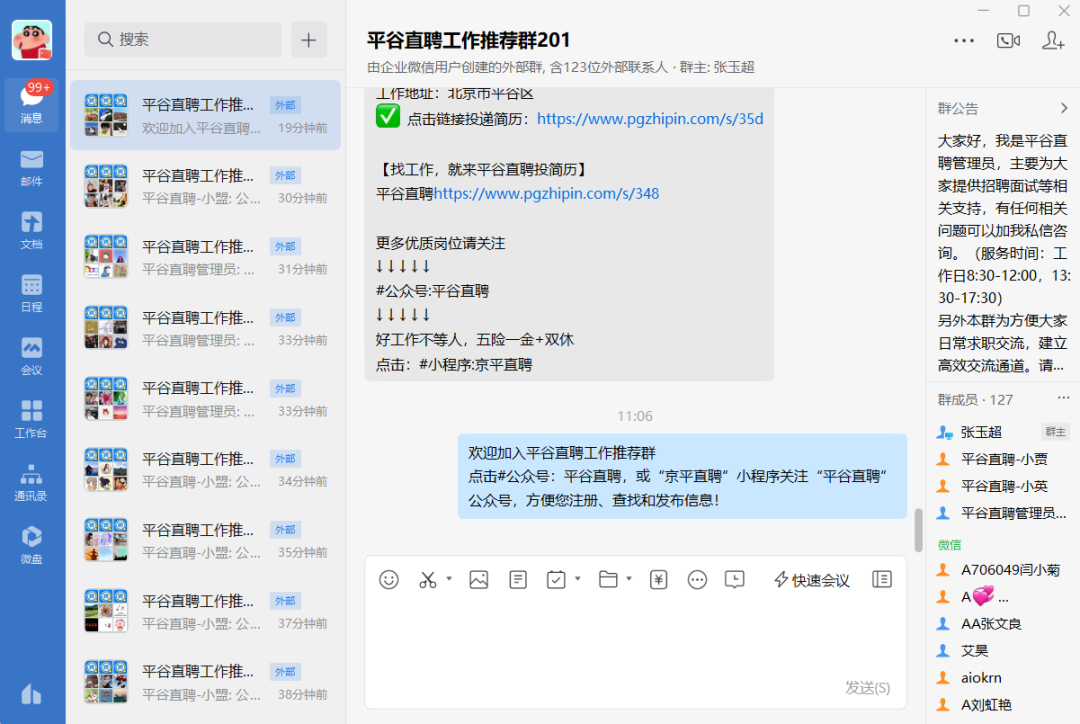Click the timed message icon
Screen dimensions: 1080x724
(x=735, y=580)
